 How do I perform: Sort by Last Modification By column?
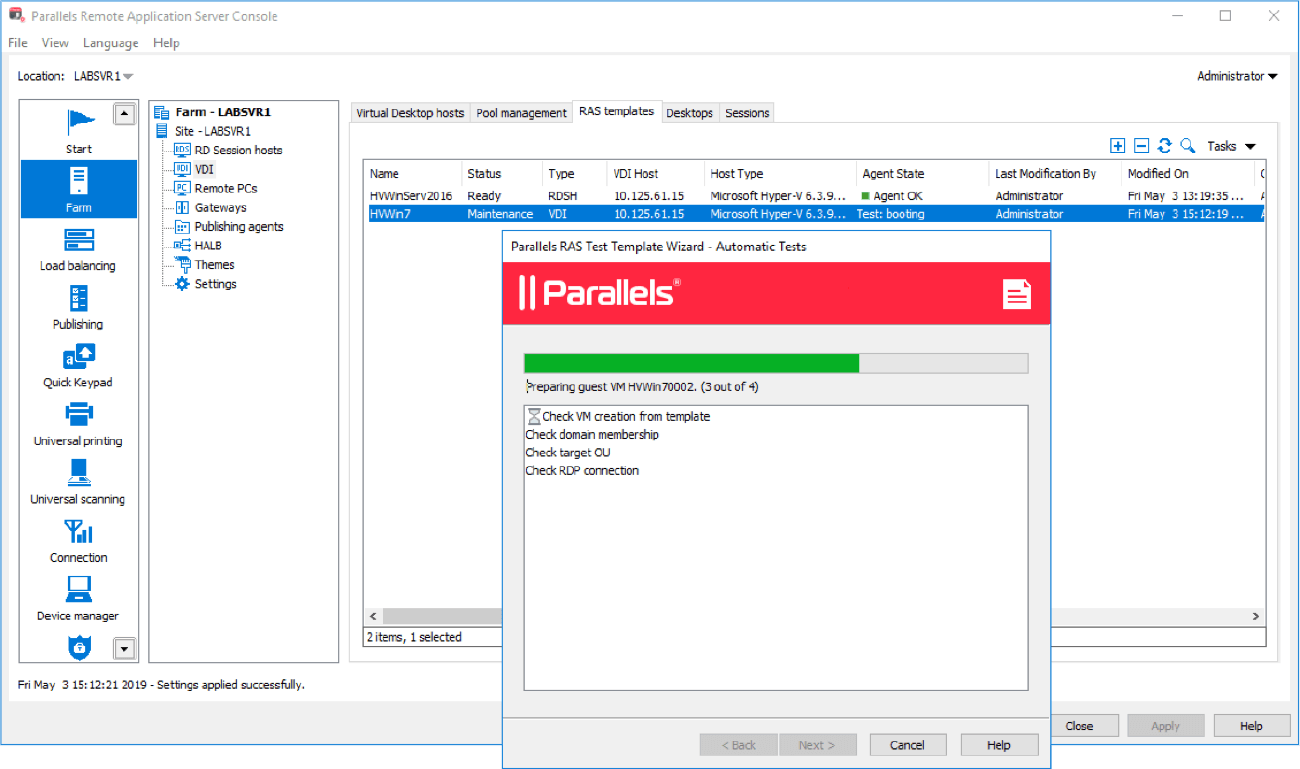[x=1056, y=174]
